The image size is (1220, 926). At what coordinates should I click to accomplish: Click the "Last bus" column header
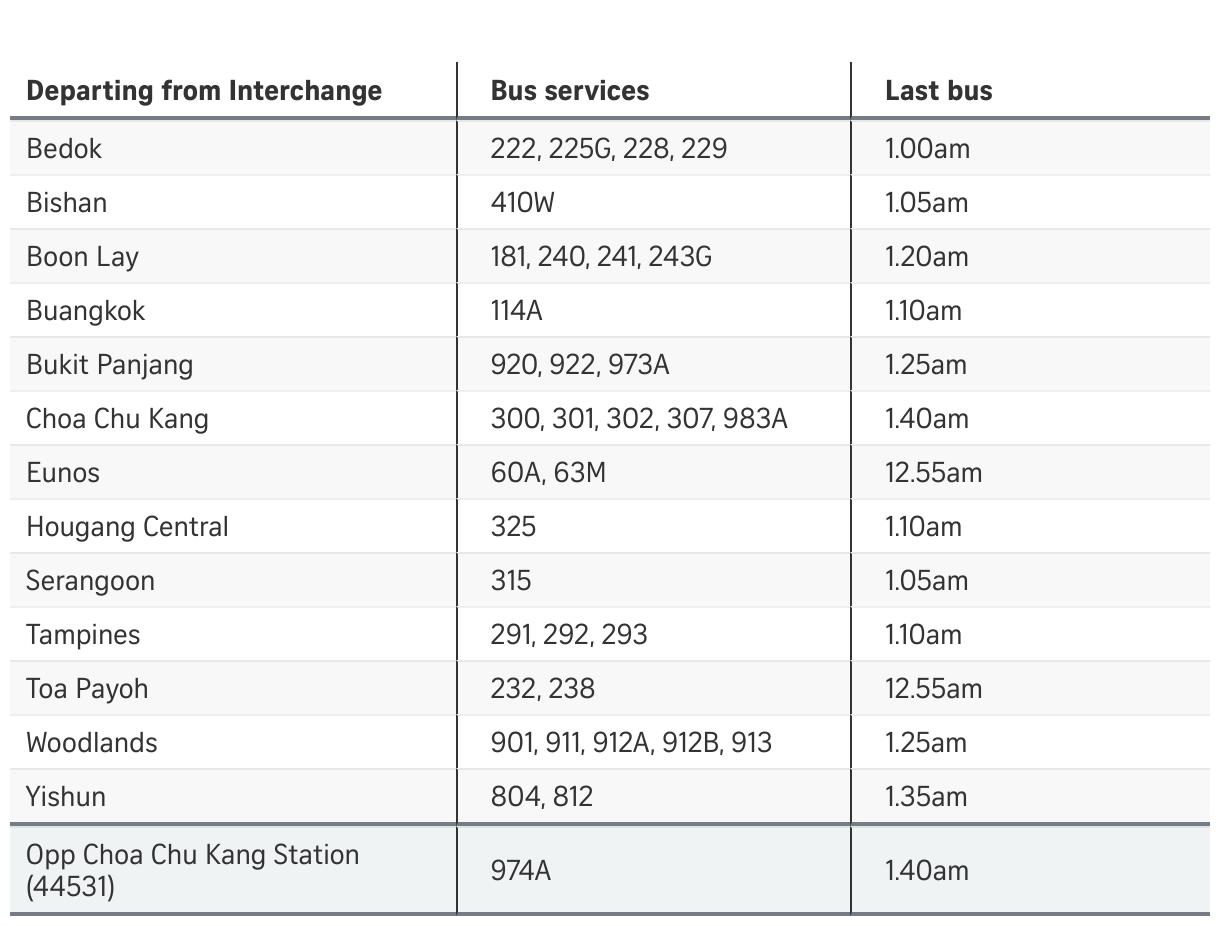click(939, 91)
